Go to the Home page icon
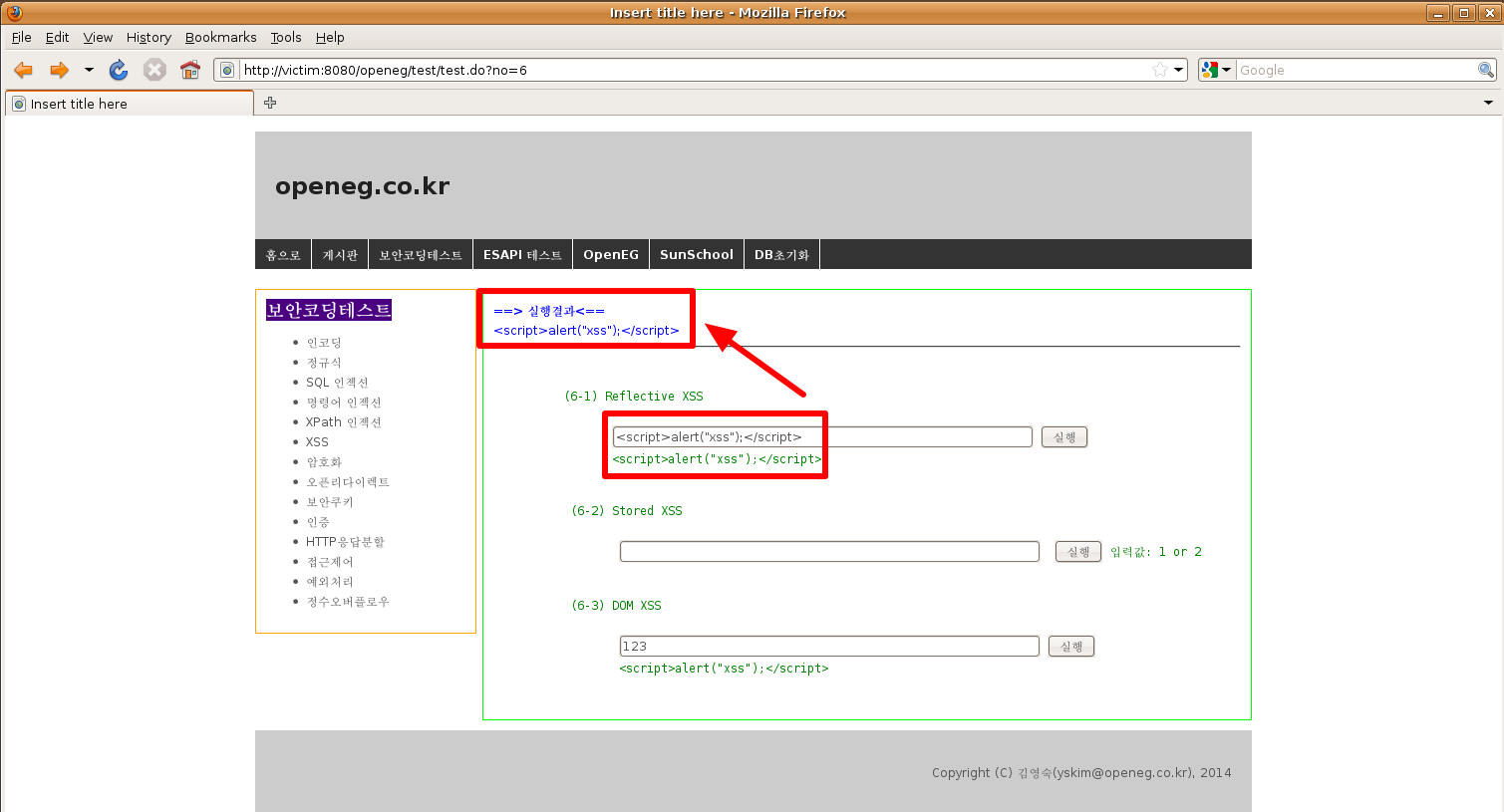This screenshot has height=812, width=1504. [x=190, y=70]
